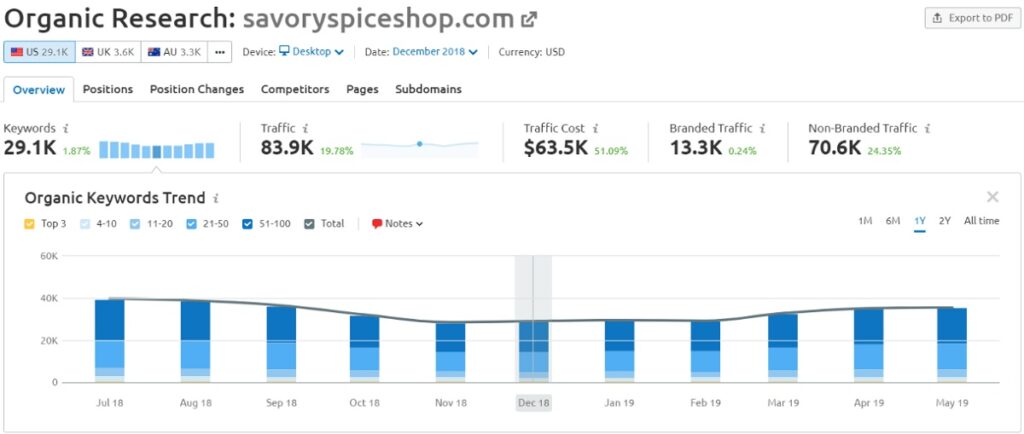This screenshot has width=1024, height=434.
Task: Click the 29.1K keywords value
Action: 30,148
